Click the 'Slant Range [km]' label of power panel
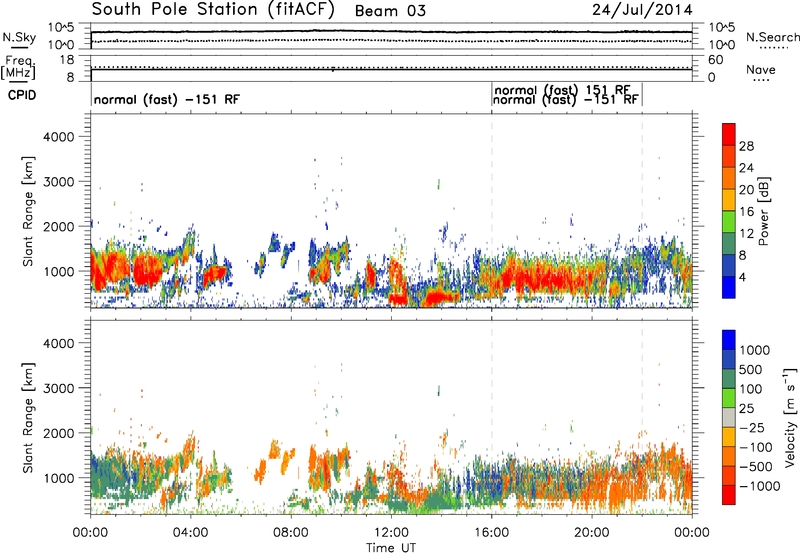Viewport: 800px width, 554px height. click(28, 211)
